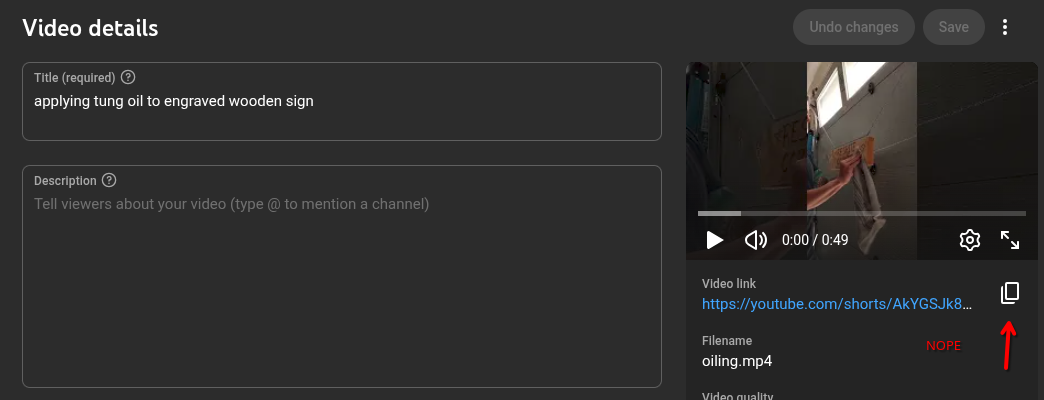
Task: Seek along the video progress bar
Action: tap(861, 213)
